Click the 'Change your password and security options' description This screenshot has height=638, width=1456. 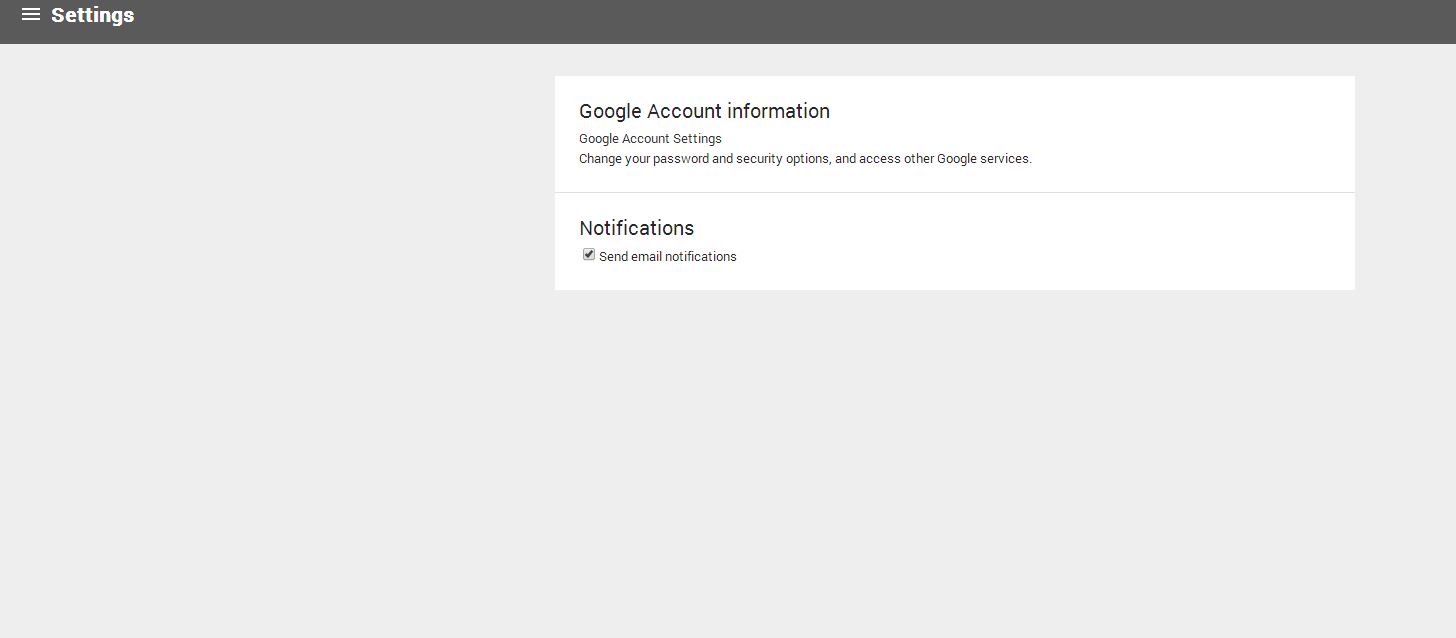(805, 159)
